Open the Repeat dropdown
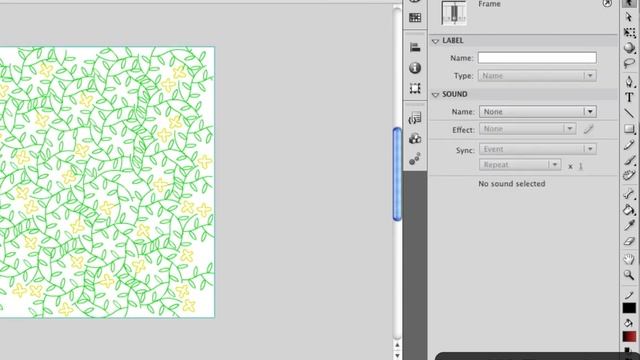 pyautogui.click(x=520, y=165)
